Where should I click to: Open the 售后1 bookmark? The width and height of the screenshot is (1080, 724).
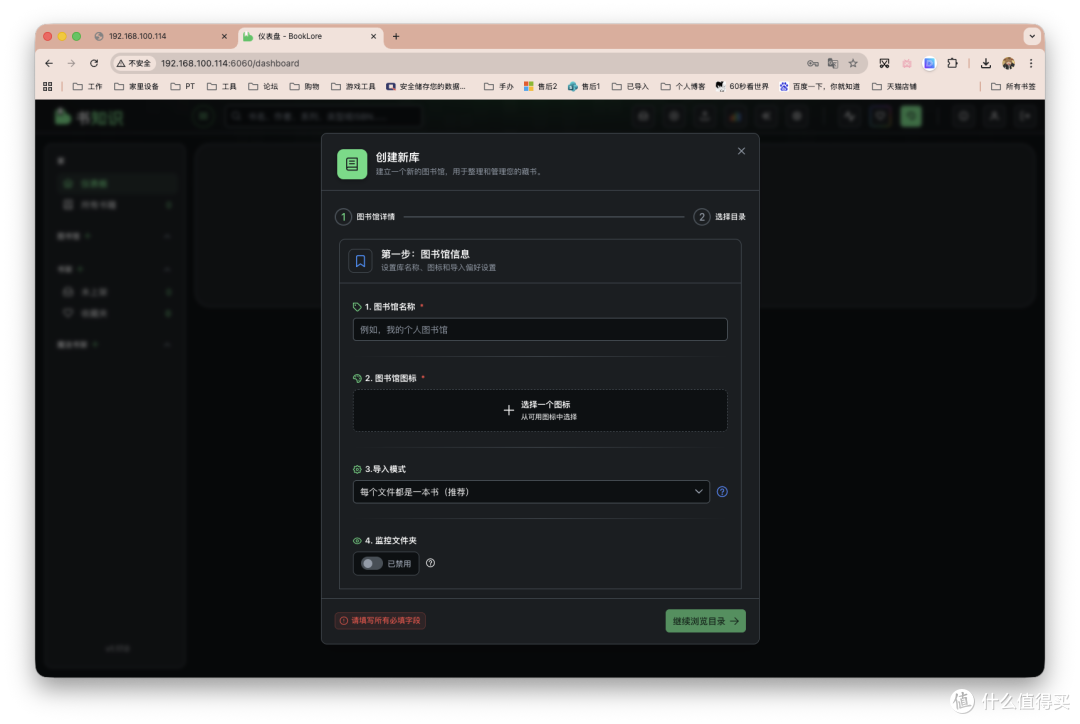tap(584, 87)
